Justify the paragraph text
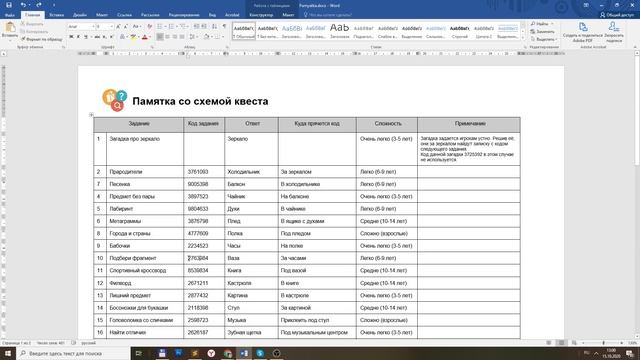The height and width of the screenshot is (360, 640). coord(182,37)
